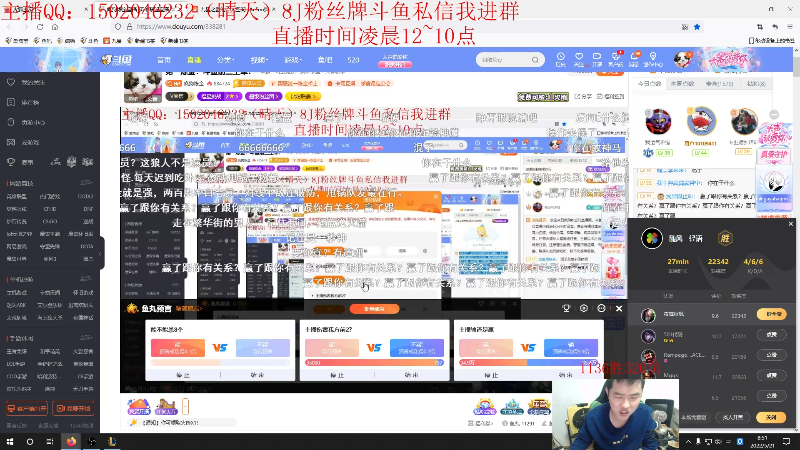Click the highlighted yellow button in first player row
Viewport: 800px width, 450px height.
click(x=772, y=314)
